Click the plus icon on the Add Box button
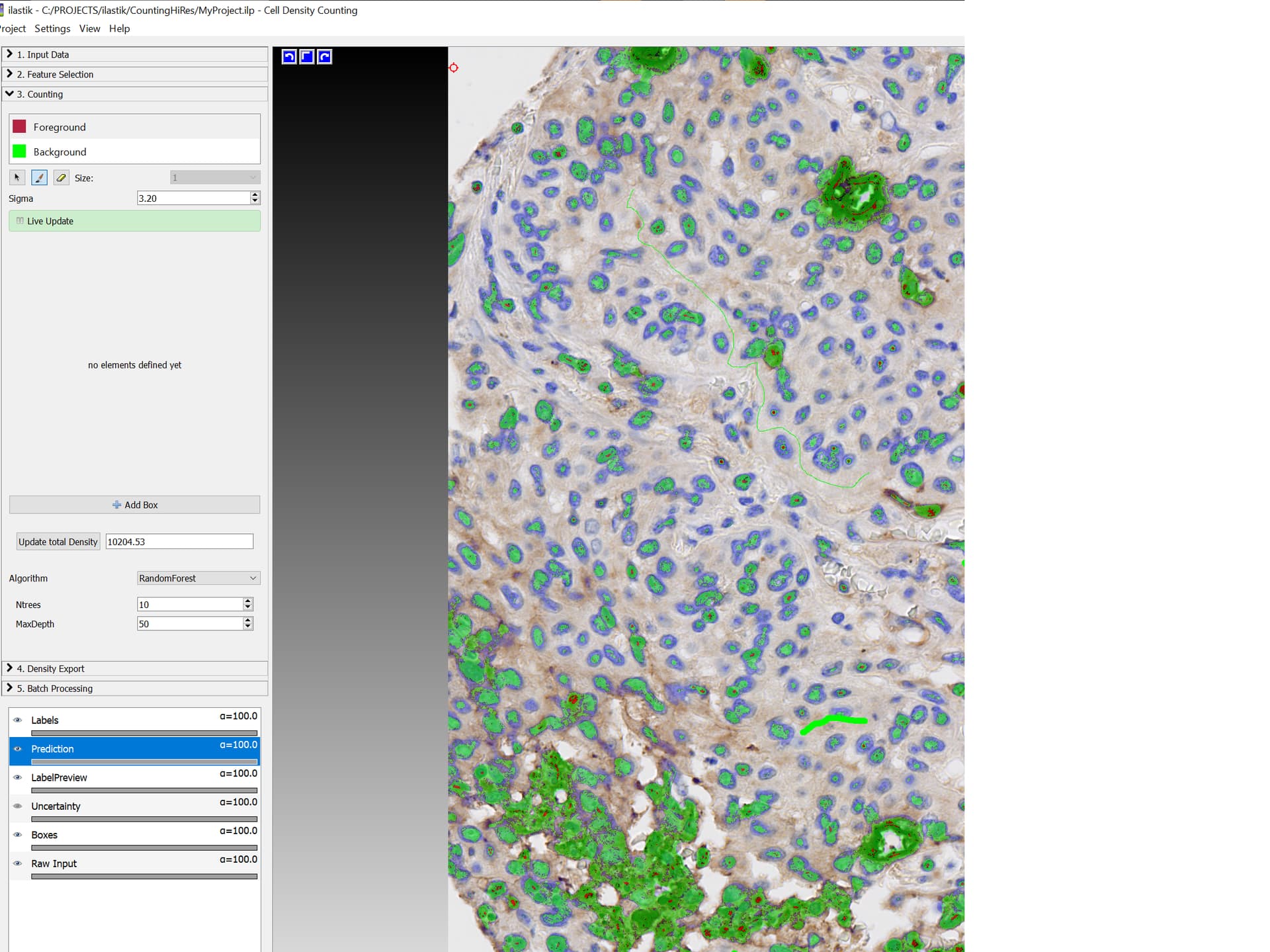The width and height of the screenshot is (1270, 952). 116,504
